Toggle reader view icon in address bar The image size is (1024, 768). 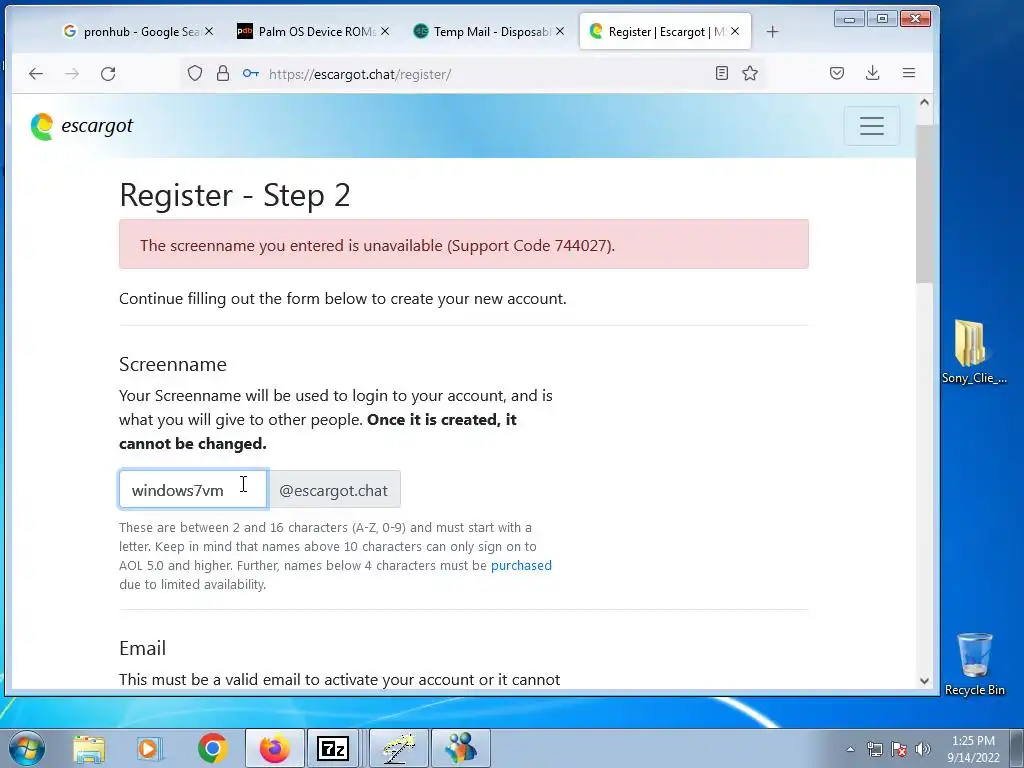[722, 73]
